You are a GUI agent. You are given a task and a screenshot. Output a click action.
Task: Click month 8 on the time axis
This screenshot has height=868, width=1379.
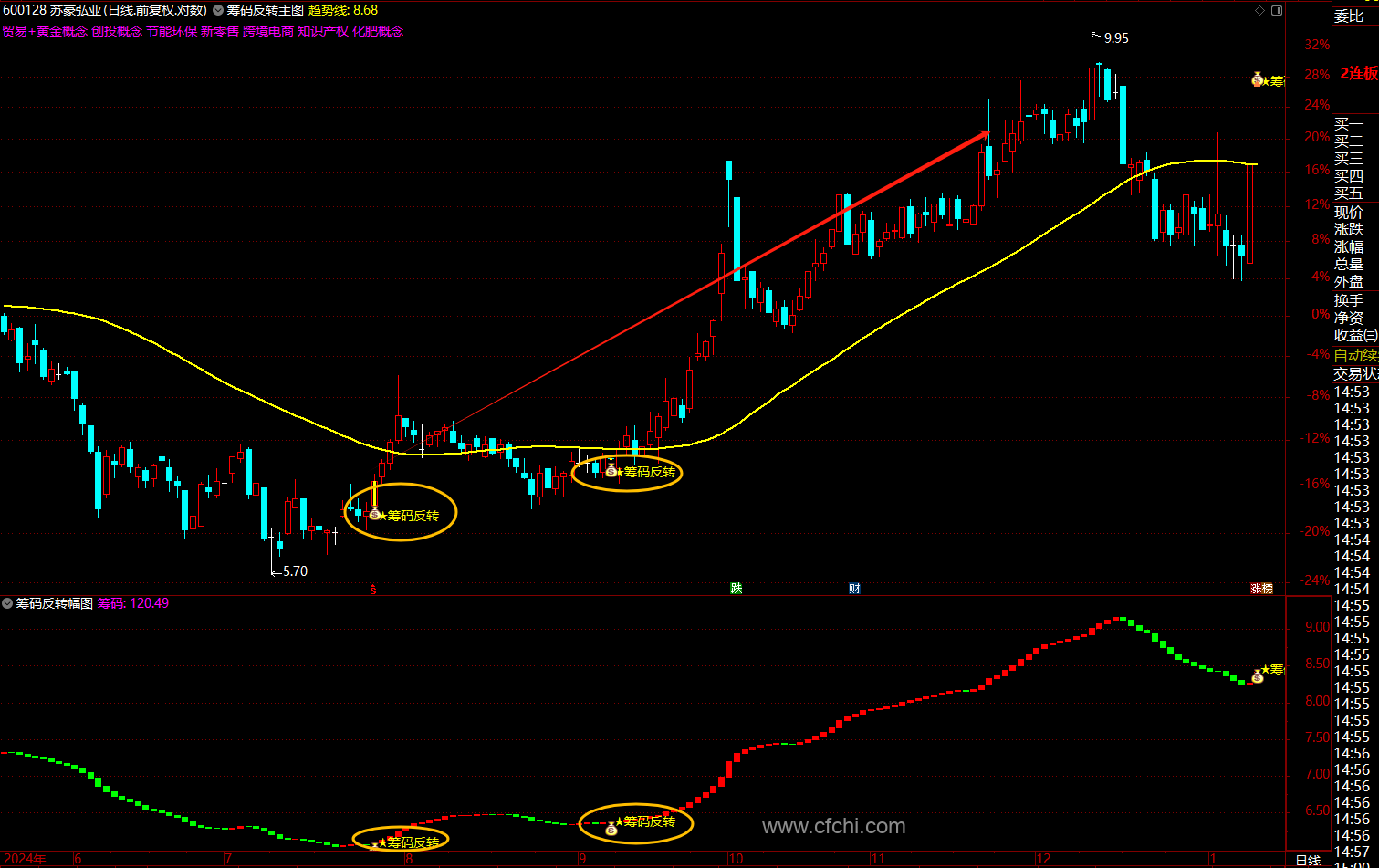pos(409,859)
